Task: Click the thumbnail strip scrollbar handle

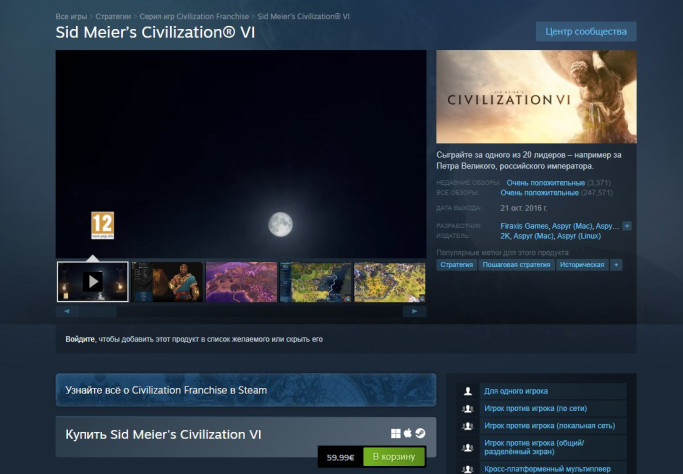Action: pyautogui.click(x=98, y=311)
